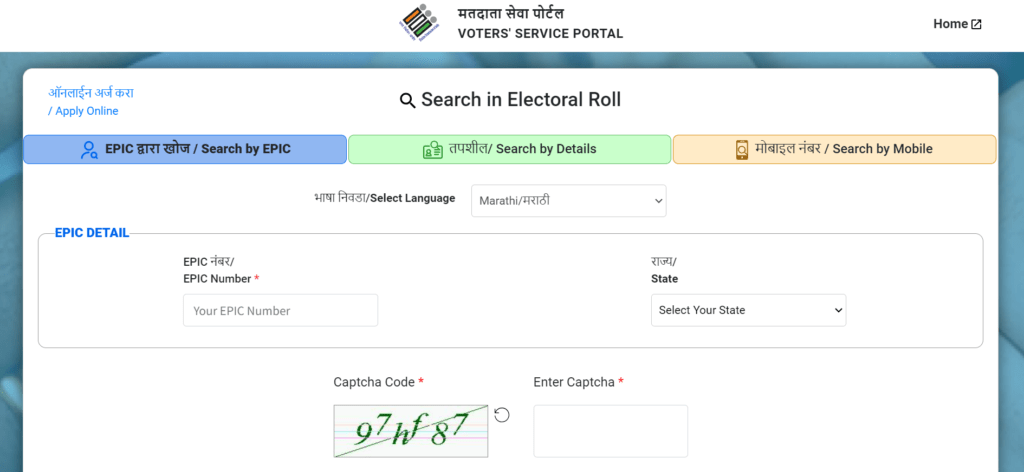Click the magnifier icon beside Search in Electoral Roll
1024x472 pixels.
pyautogui.click(x=408, y=101)
